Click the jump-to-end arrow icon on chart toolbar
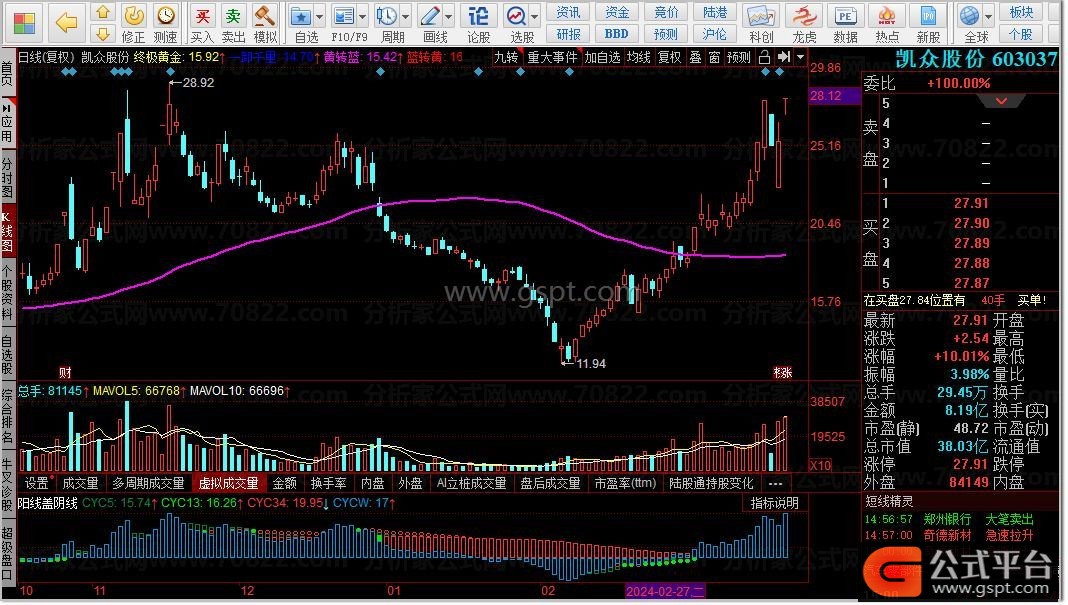This screenshot has height=605, width=1068. [x=784, y=57]
